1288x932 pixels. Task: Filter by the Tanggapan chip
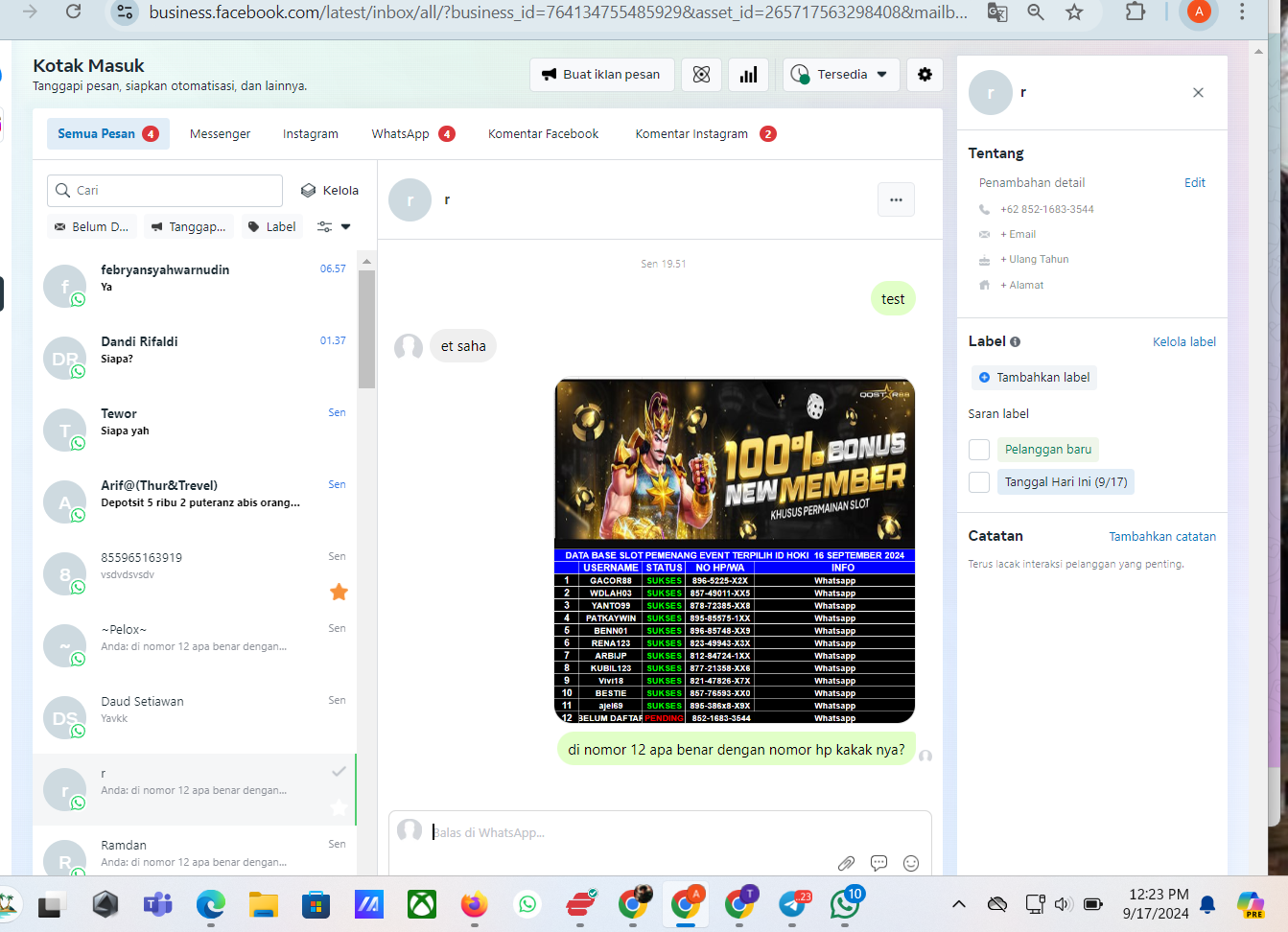click(x=189, y=227)
